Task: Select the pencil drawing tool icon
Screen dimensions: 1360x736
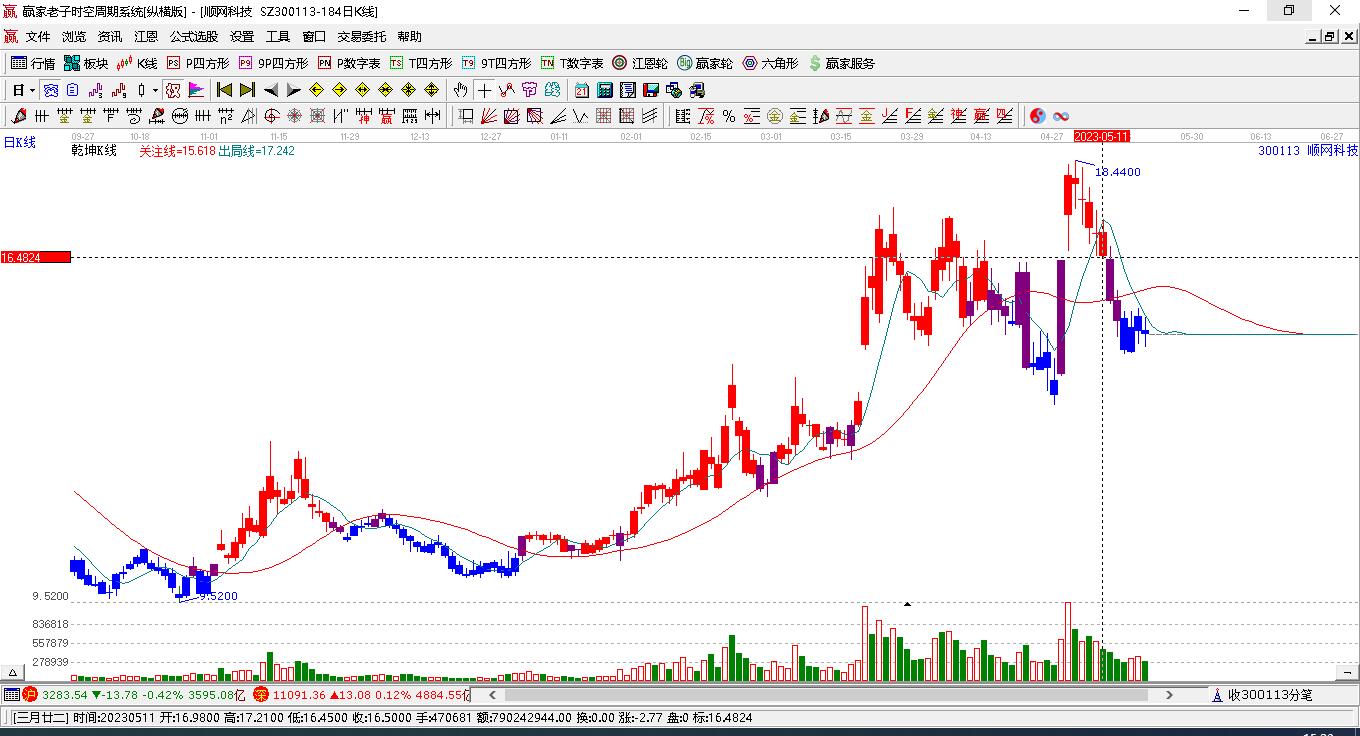Action: (20, 116)
